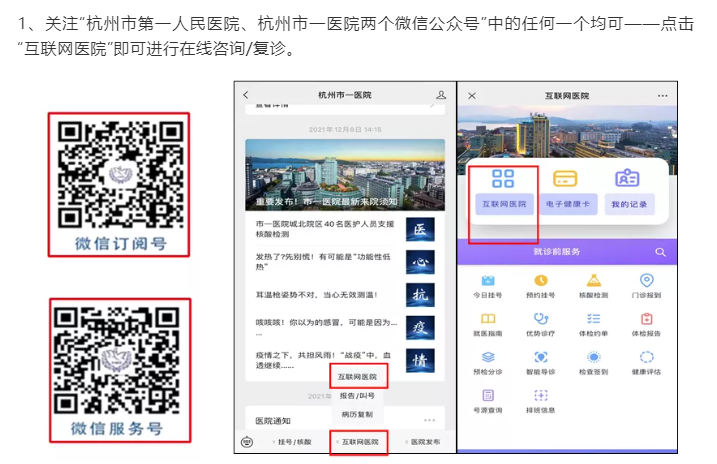Screen dimensions: 717x464
Task: Expand the 医院发布 bottom menu
Action: 421,441
